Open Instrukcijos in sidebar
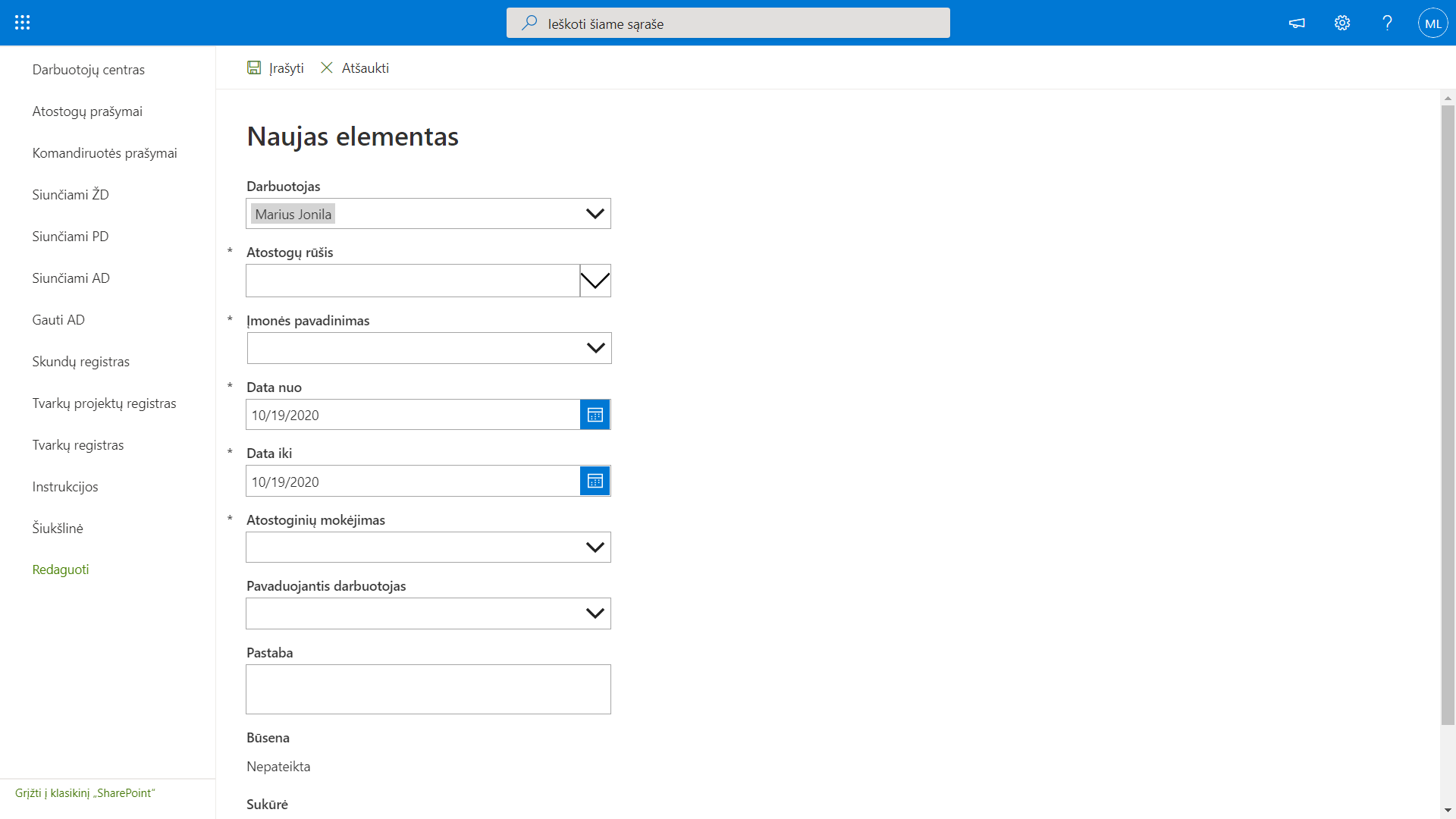 pos(65,486)
